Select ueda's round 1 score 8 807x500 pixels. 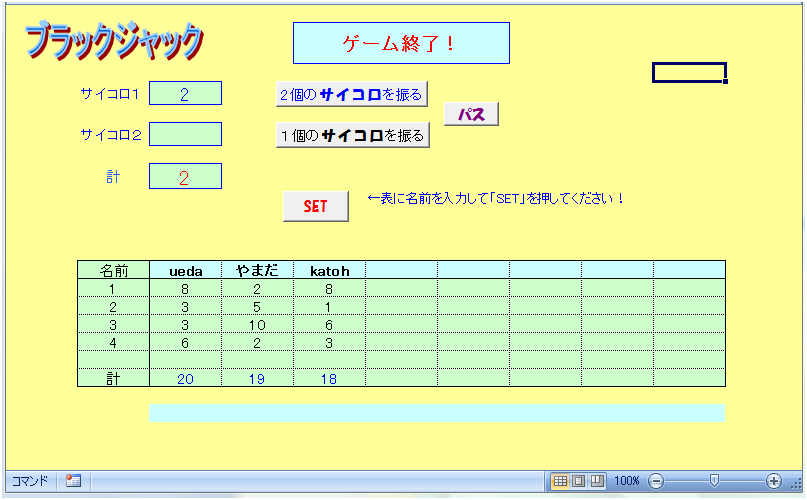185,288
